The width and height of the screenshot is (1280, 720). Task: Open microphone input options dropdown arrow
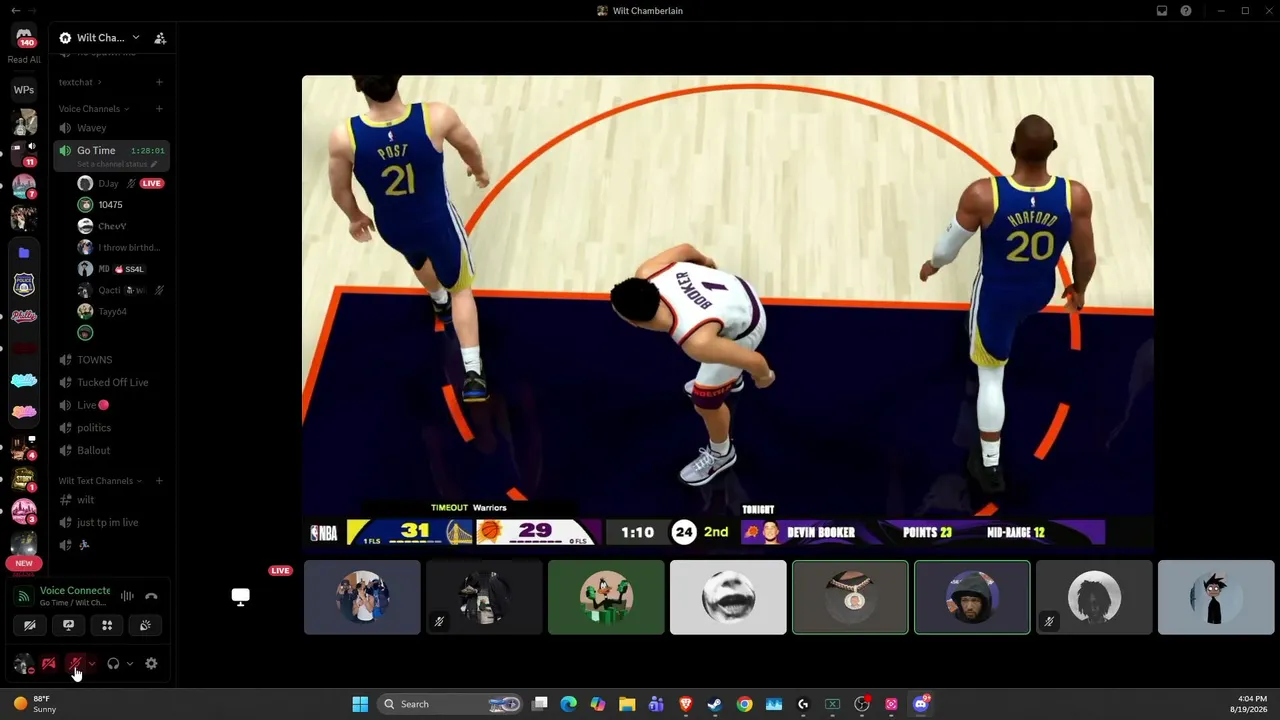[92, 663]
